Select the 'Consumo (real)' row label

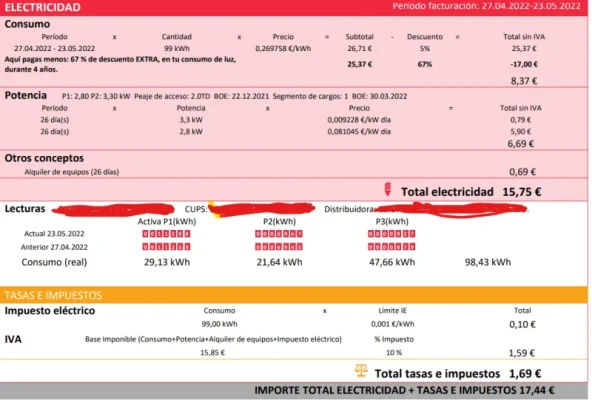pos(54,262)
